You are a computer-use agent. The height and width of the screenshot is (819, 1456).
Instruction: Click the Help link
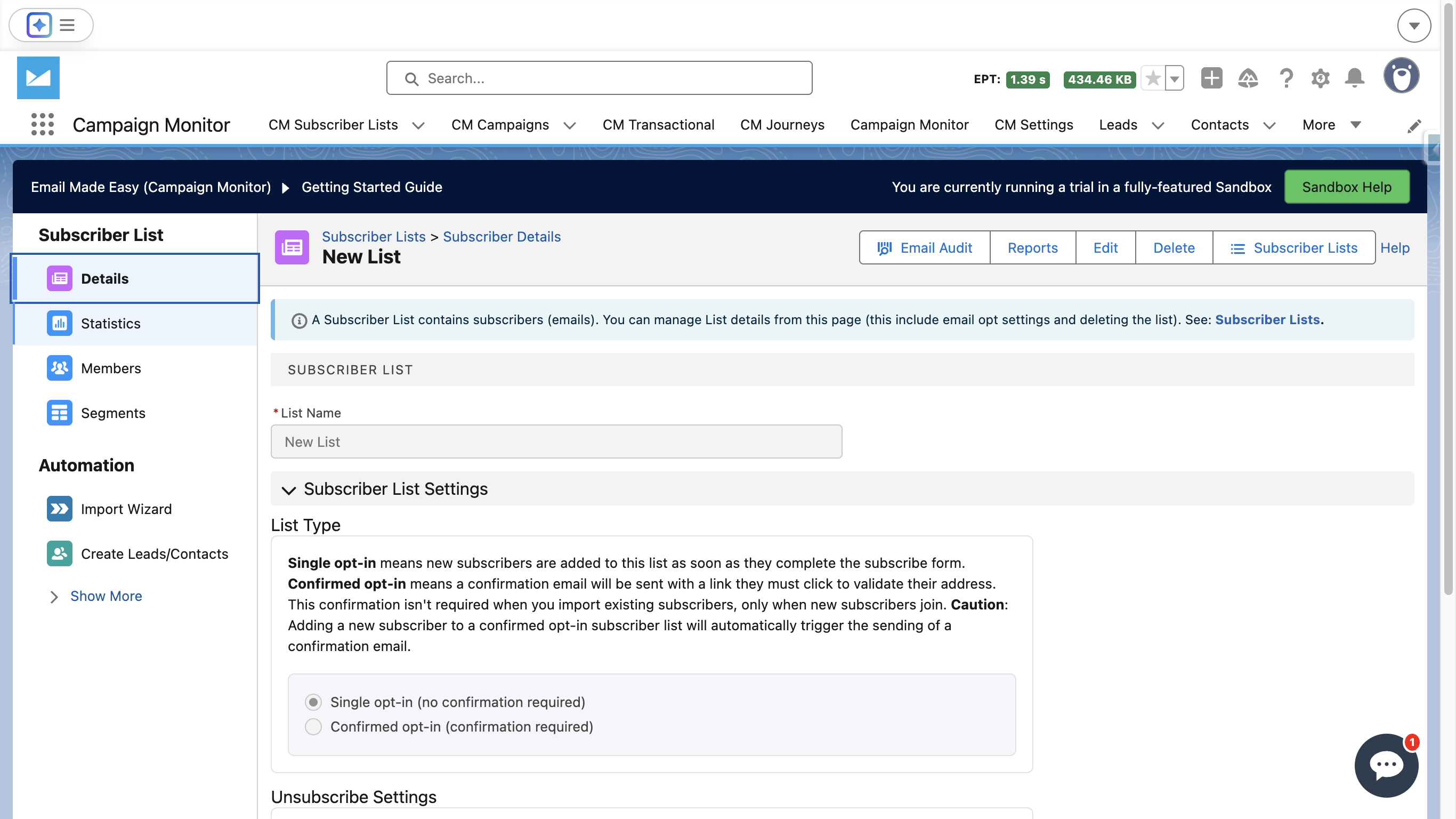[x=1394, y=248]
